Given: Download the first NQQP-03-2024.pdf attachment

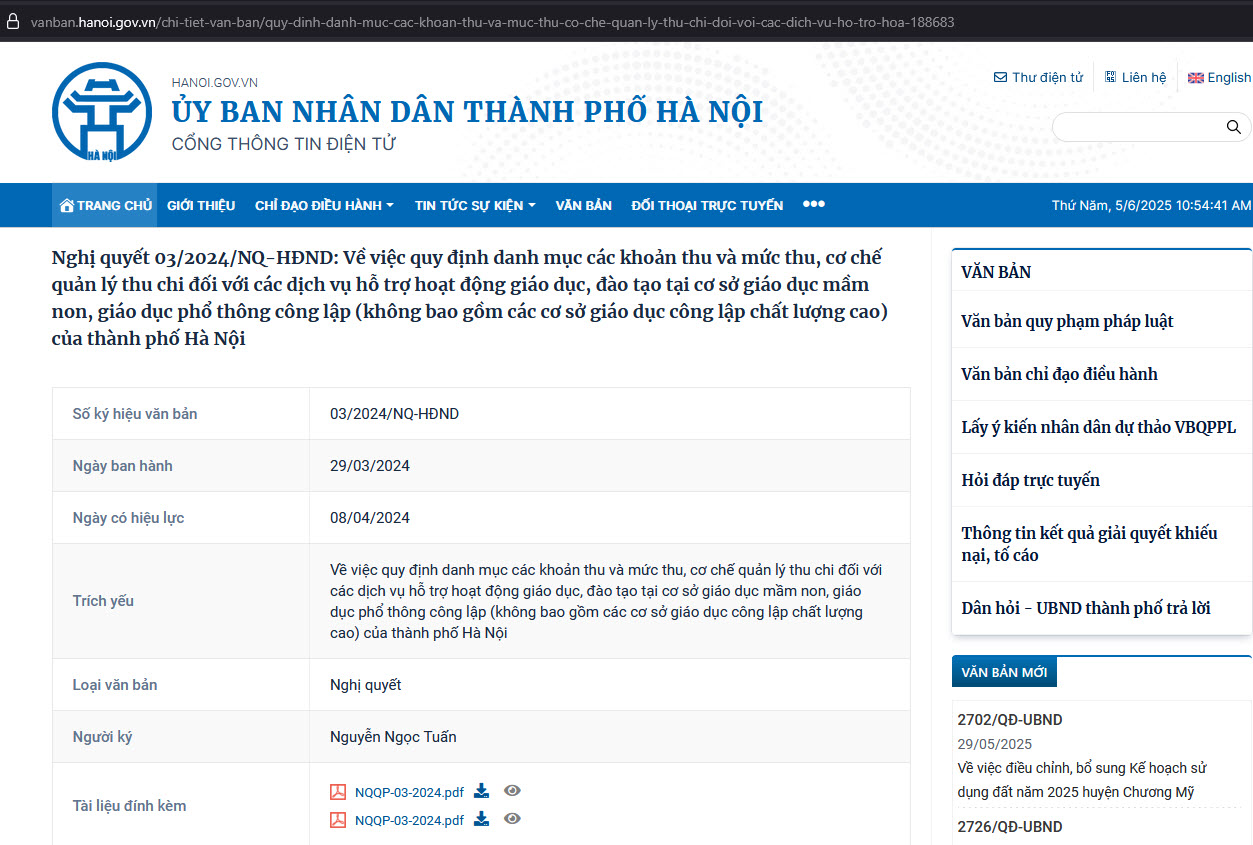Looking at the screenshot, I should point(481,791).
